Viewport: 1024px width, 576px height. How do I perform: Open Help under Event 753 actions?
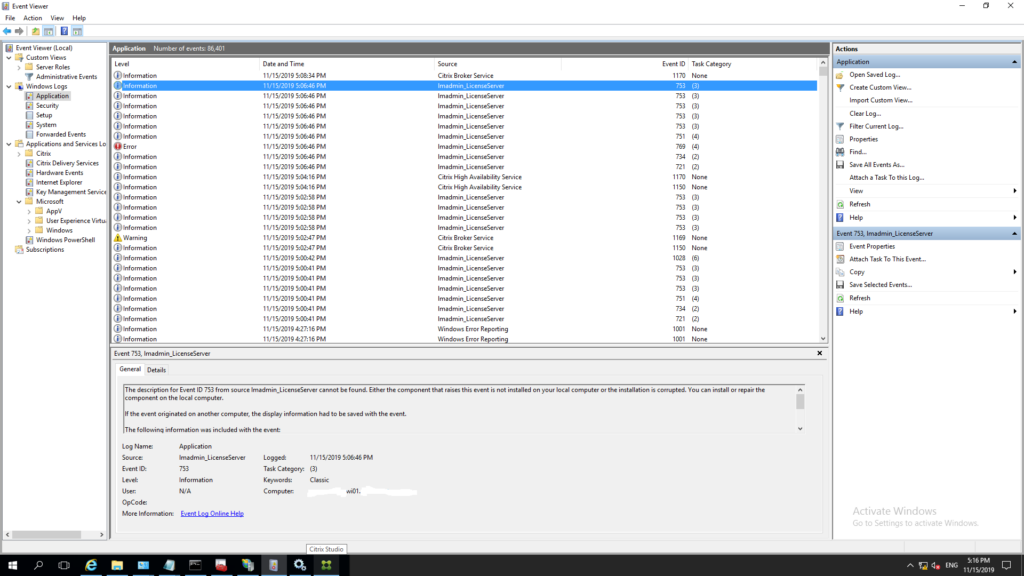point(856,312)
